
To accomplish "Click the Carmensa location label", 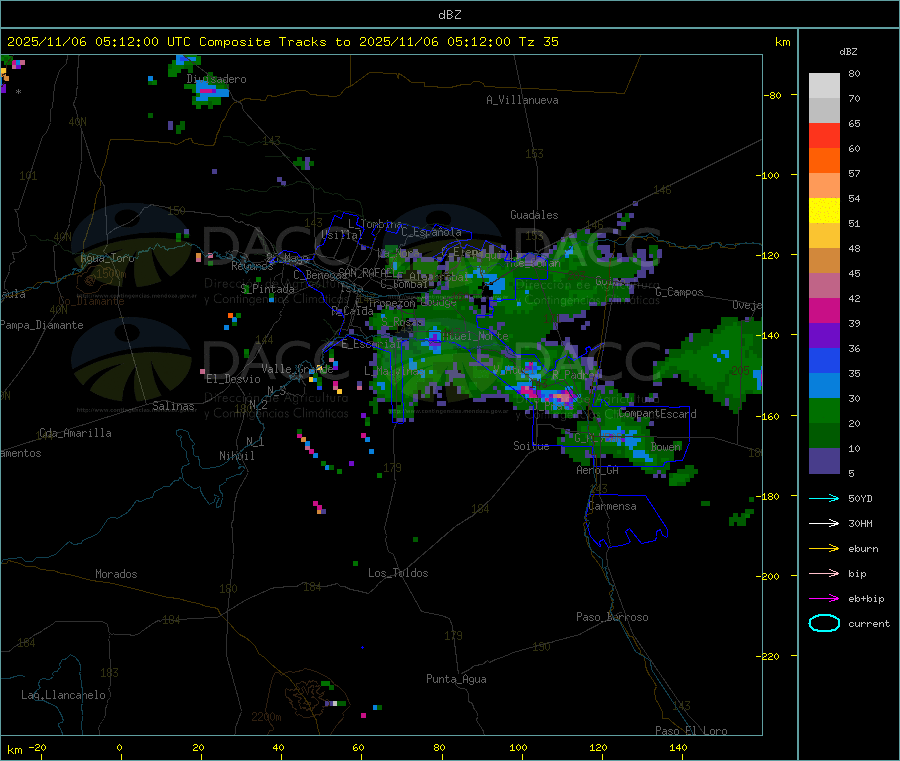I will click(x=612, y=506).
